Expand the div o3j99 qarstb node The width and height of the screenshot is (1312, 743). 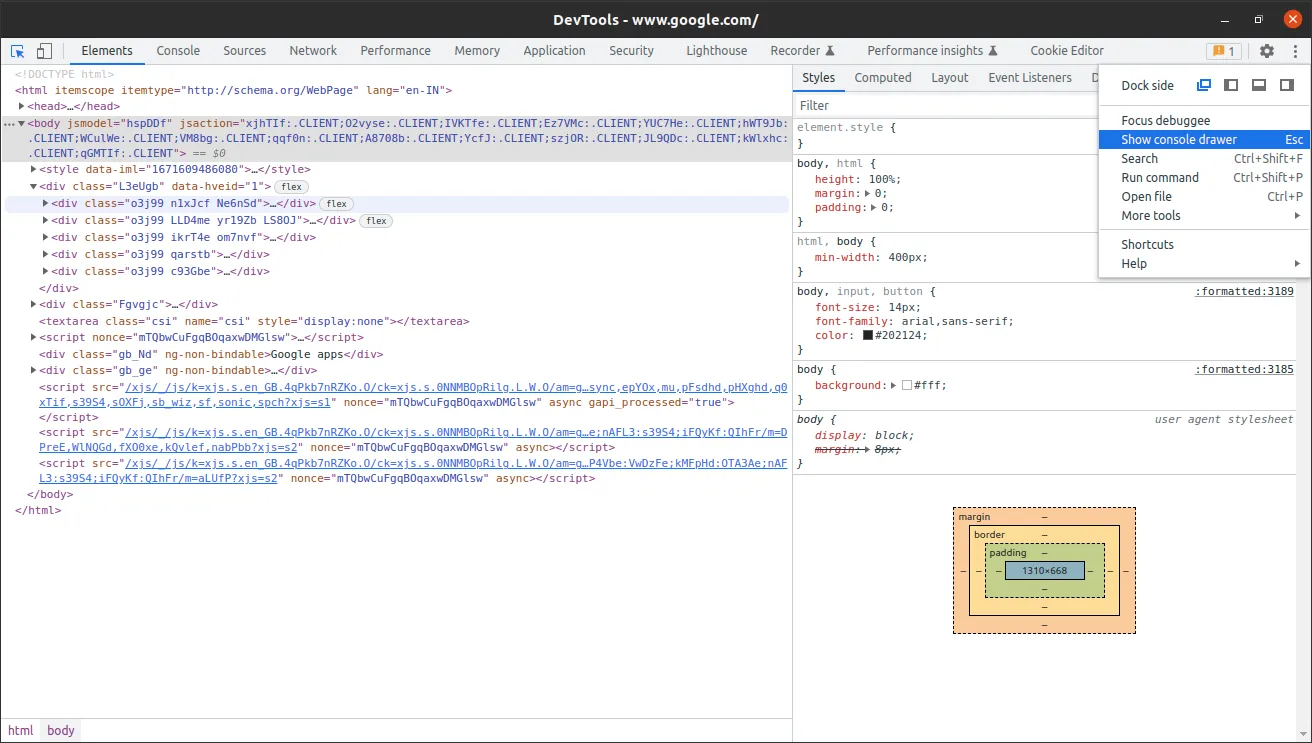click(x=46, y=255)
